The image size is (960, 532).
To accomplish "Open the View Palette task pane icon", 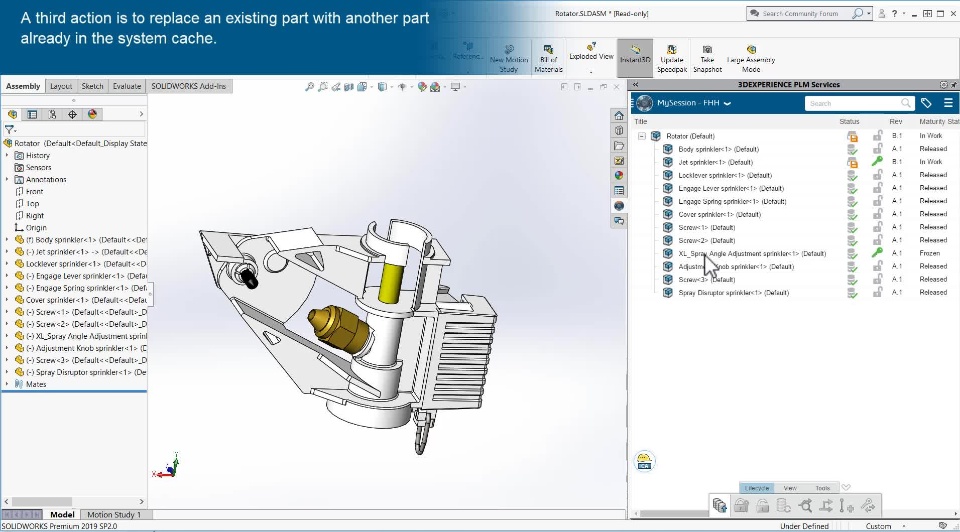I will coord(619,160).
